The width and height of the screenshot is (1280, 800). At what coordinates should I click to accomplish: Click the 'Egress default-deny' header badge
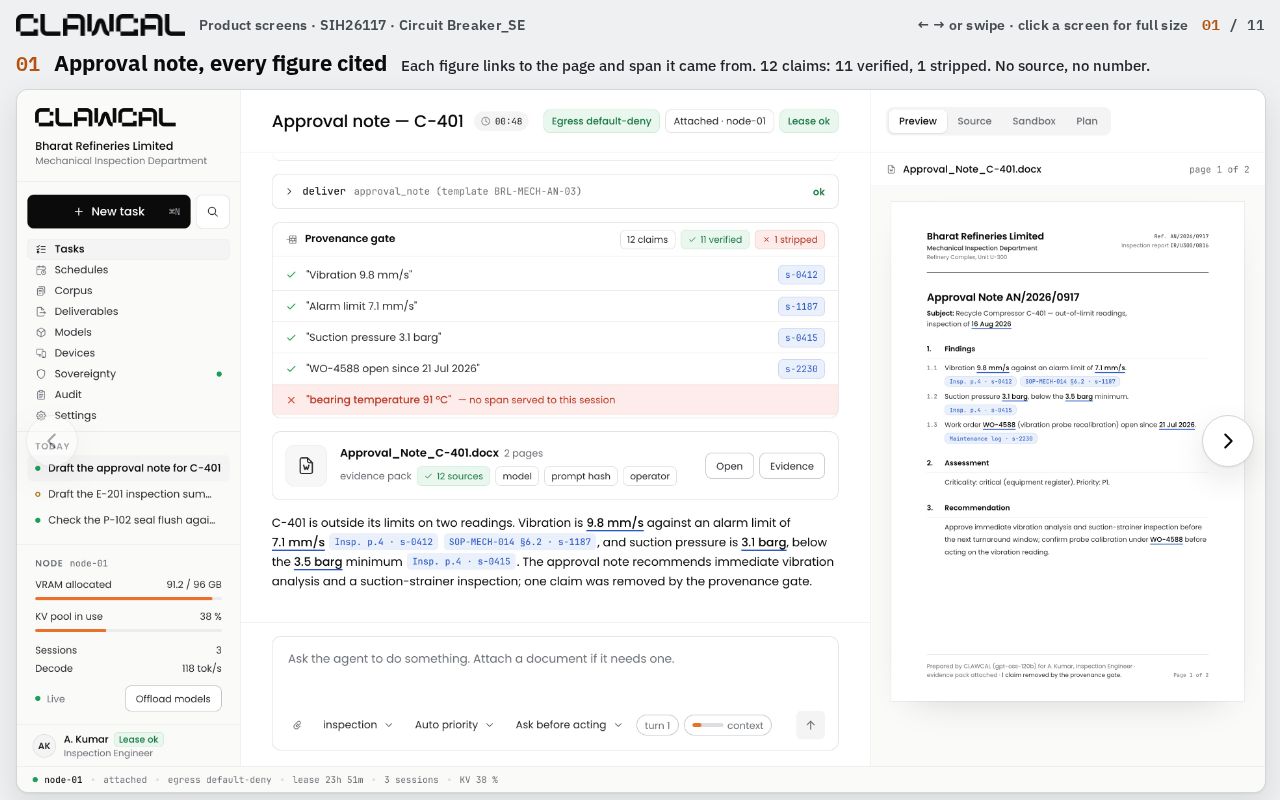(x=602, y=121)
